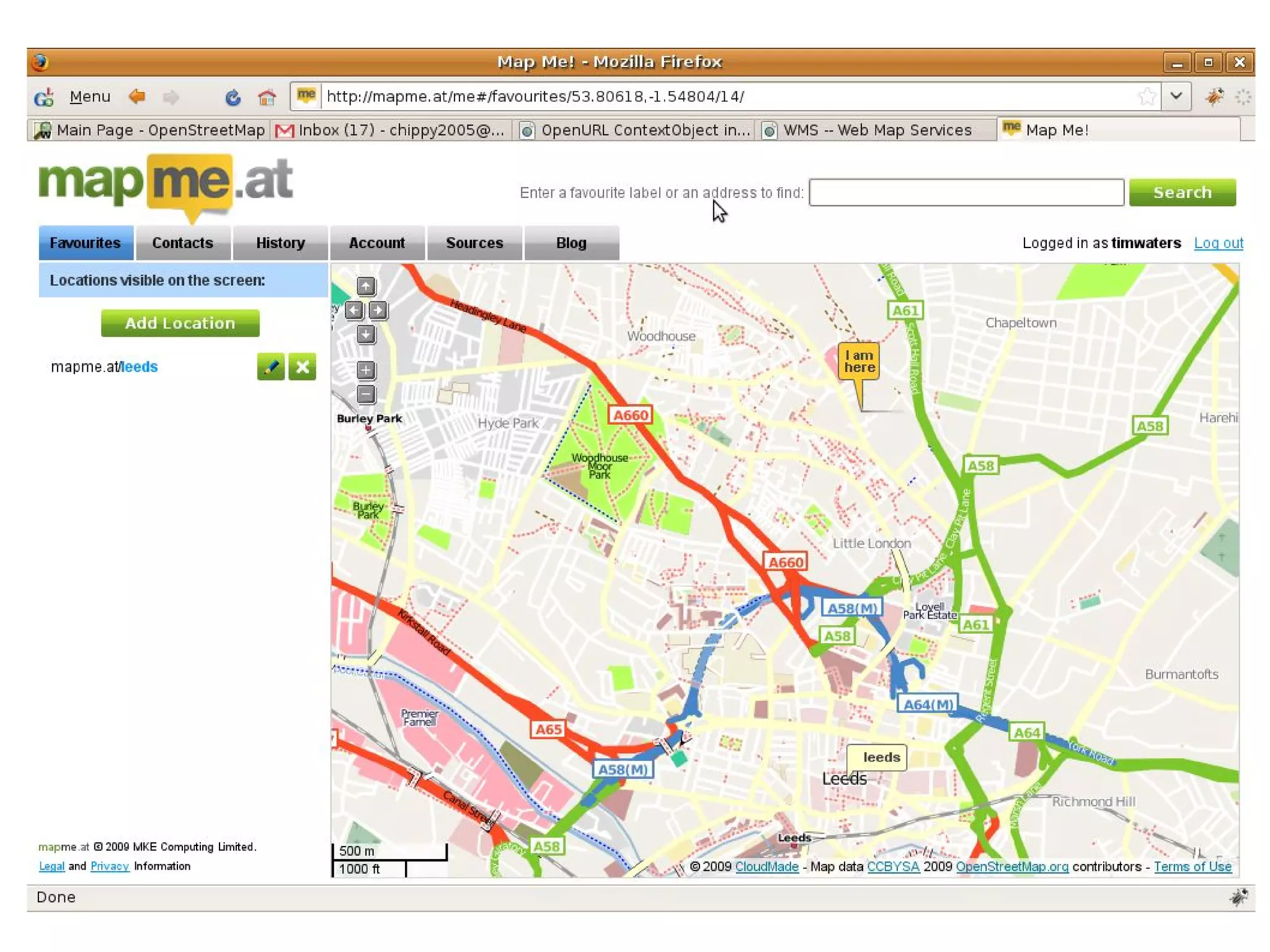Viewport: 1270px width, 952px height.
Task: Click the 'Locations visible on the screen:' header
Action: (x=184, y=280)
